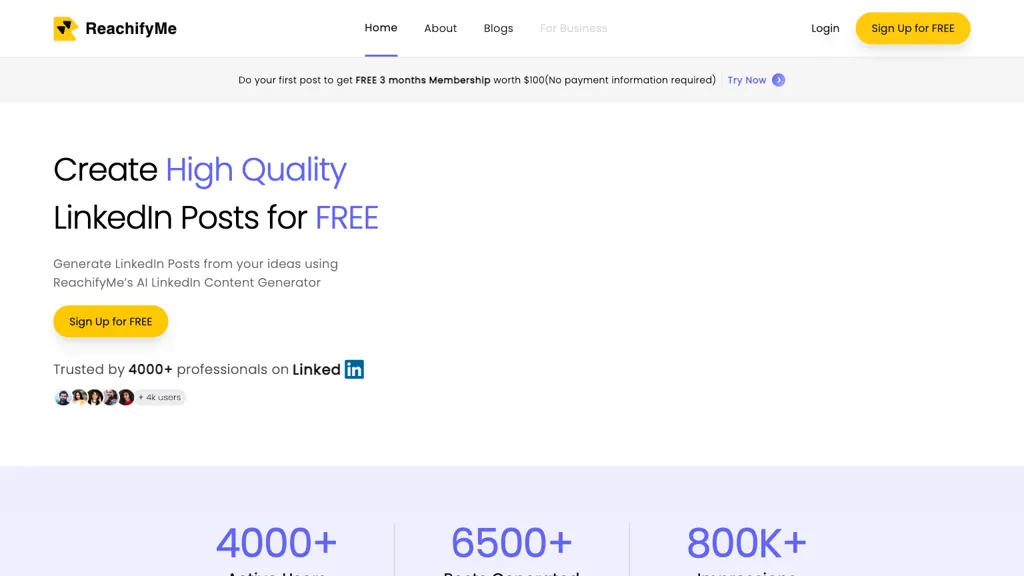
Task: Click the 800K+ statistic
Action: coord(746,543)
